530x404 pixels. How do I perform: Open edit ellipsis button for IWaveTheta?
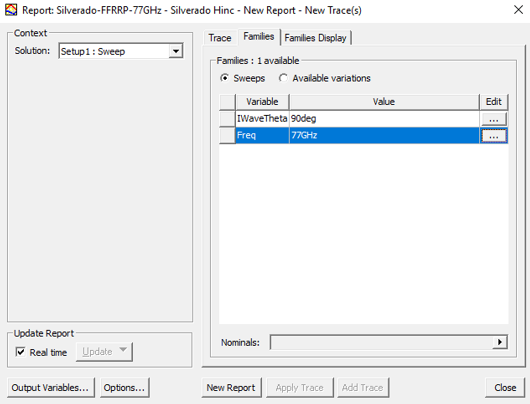click(493, 119)
